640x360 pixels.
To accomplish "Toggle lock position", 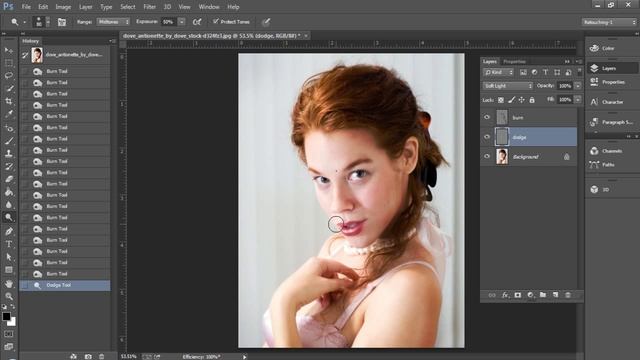I will tap(522, 100).
